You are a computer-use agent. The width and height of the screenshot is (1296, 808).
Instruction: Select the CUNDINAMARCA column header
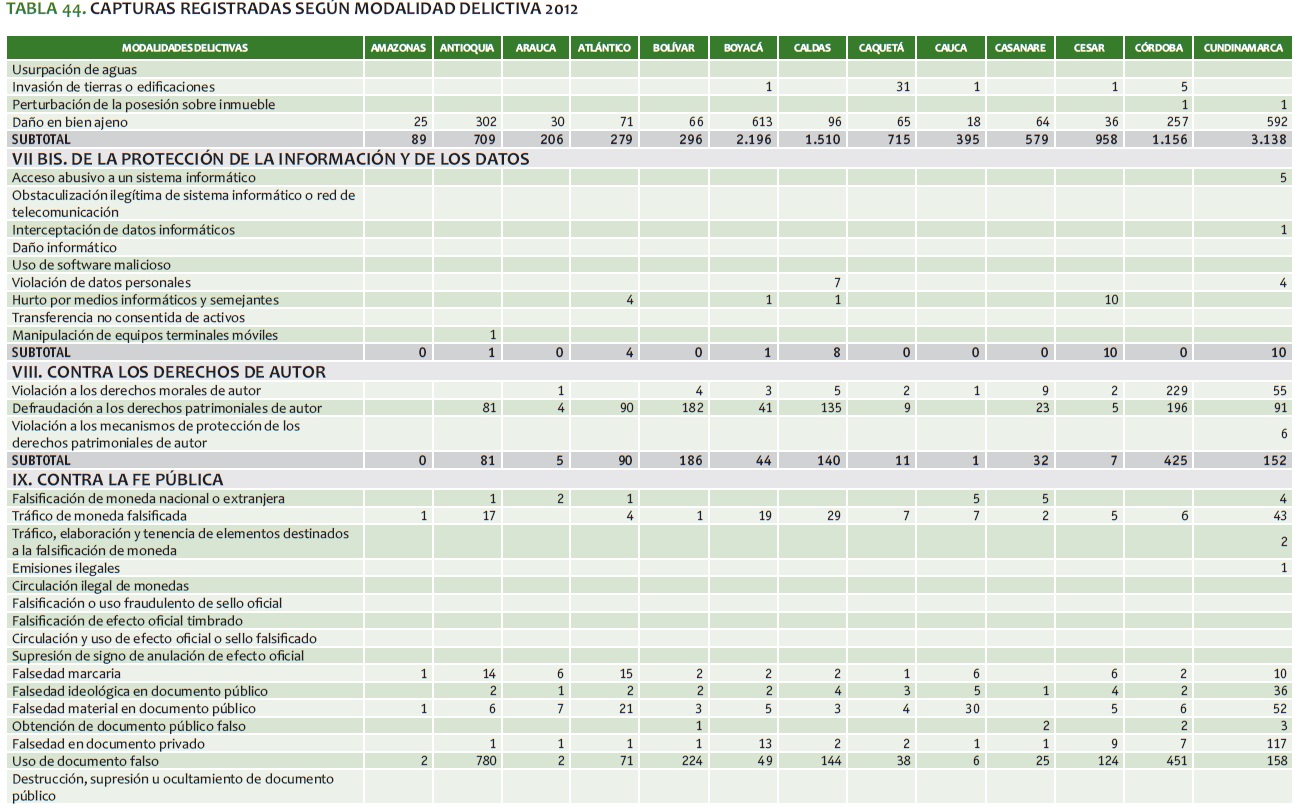point(1243,48)
